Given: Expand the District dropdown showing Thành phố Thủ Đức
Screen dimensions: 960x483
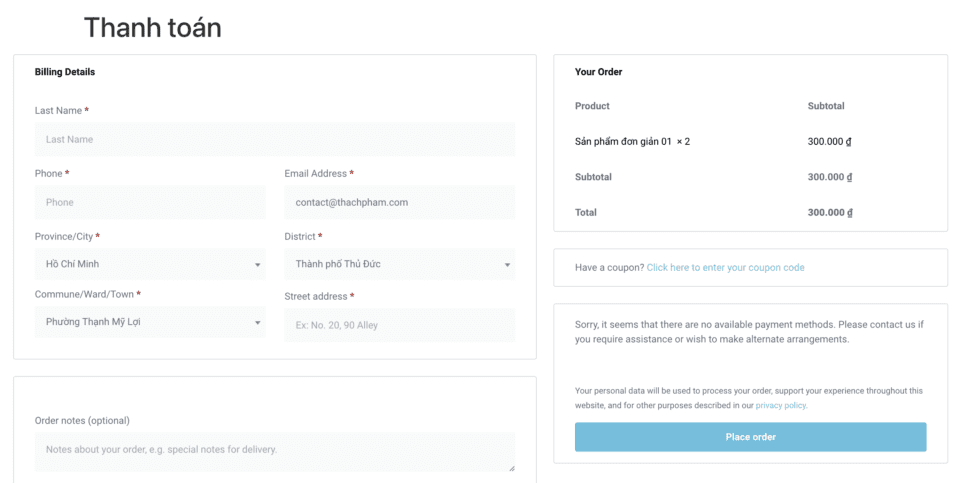Looking at the screenshot, I should tap(399, 264).
